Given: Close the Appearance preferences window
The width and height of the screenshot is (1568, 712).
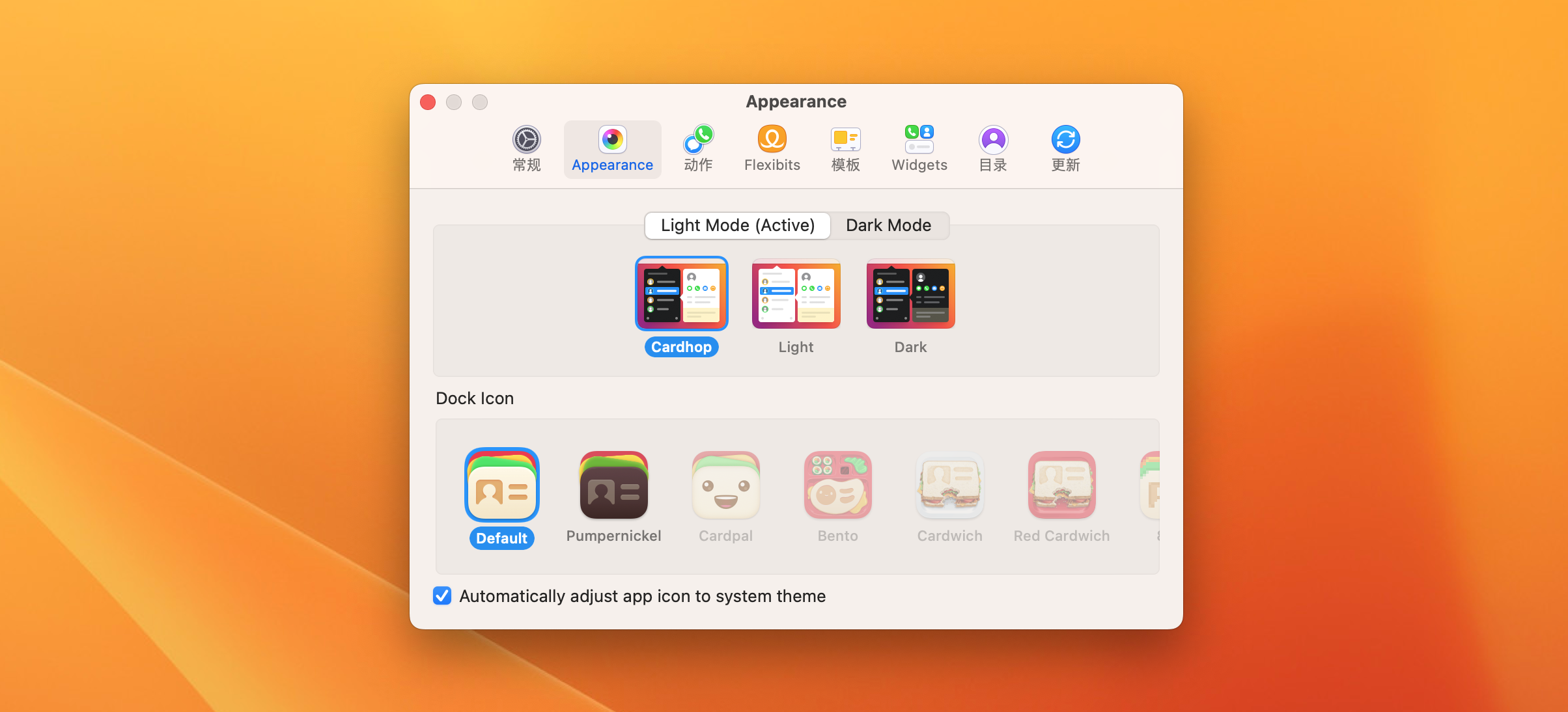Looking at the screenshot, I should (x=428, y=102).
